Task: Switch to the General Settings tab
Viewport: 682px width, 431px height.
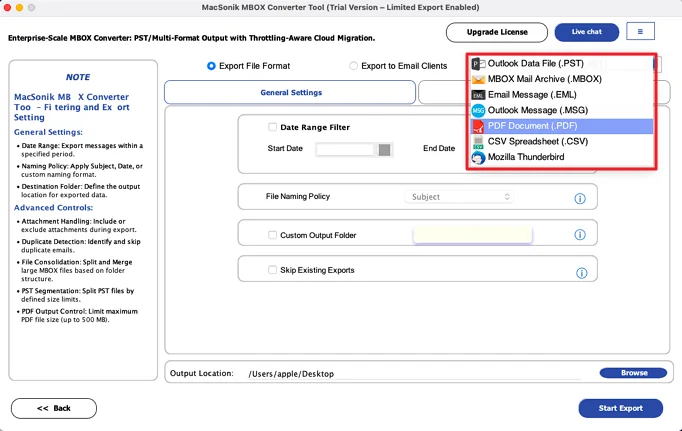Action: coord(290,92)
